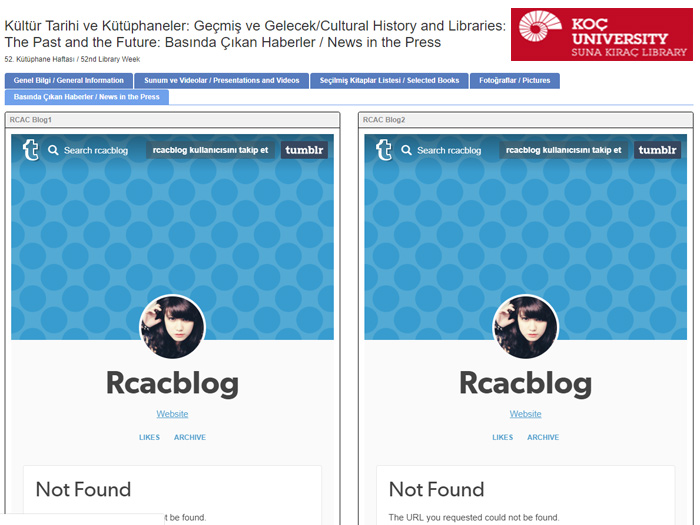Image resolution: width=700 pixels, height=525 pixels.
Task: Click the RCAC Blog1 box header
Action: 172,120
